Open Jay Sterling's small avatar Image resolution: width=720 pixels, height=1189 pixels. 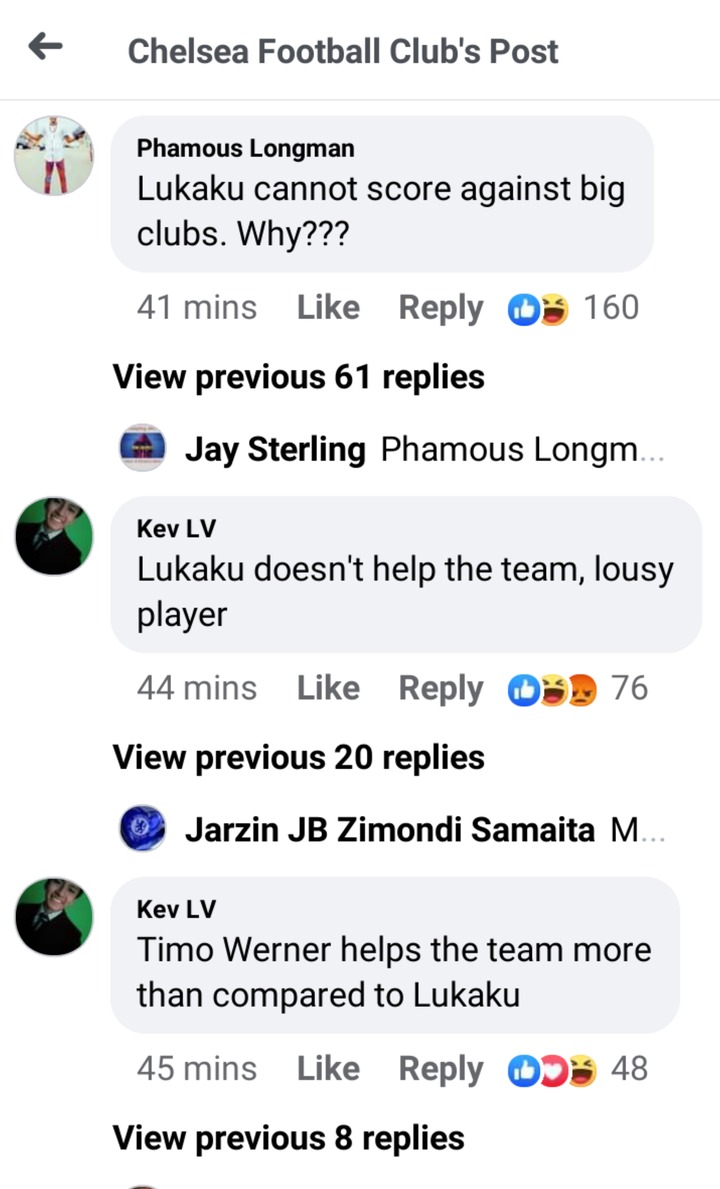(142, 448)
